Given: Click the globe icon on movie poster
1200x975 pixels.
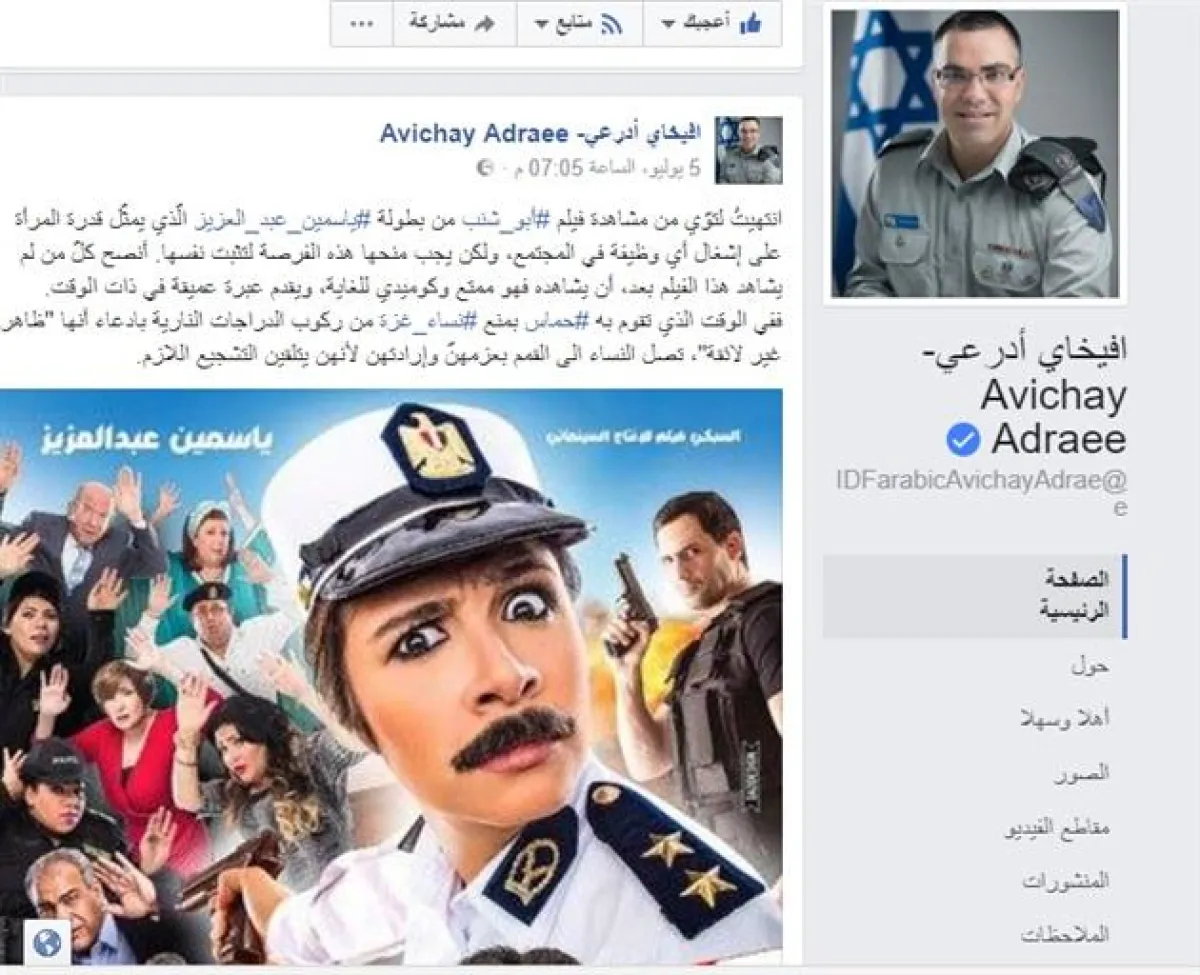Looking at the screenshot, I should pos(46,942).
